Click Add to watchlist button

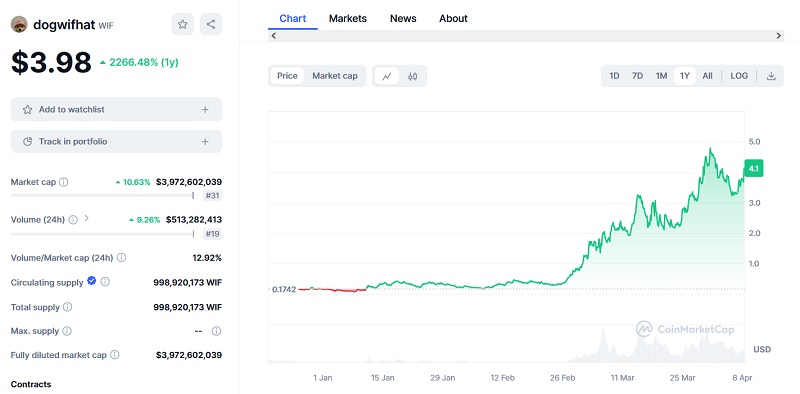click(x=116, y=109)
